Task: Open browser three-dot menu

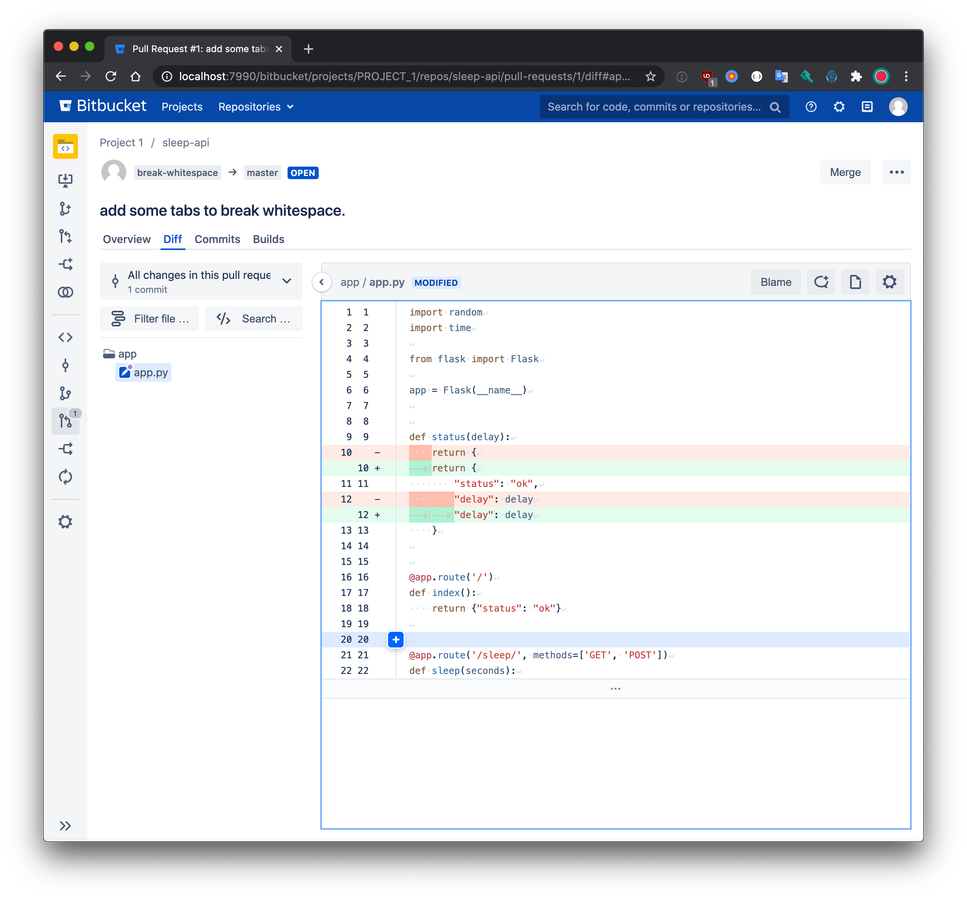Action: pos(906,76)
